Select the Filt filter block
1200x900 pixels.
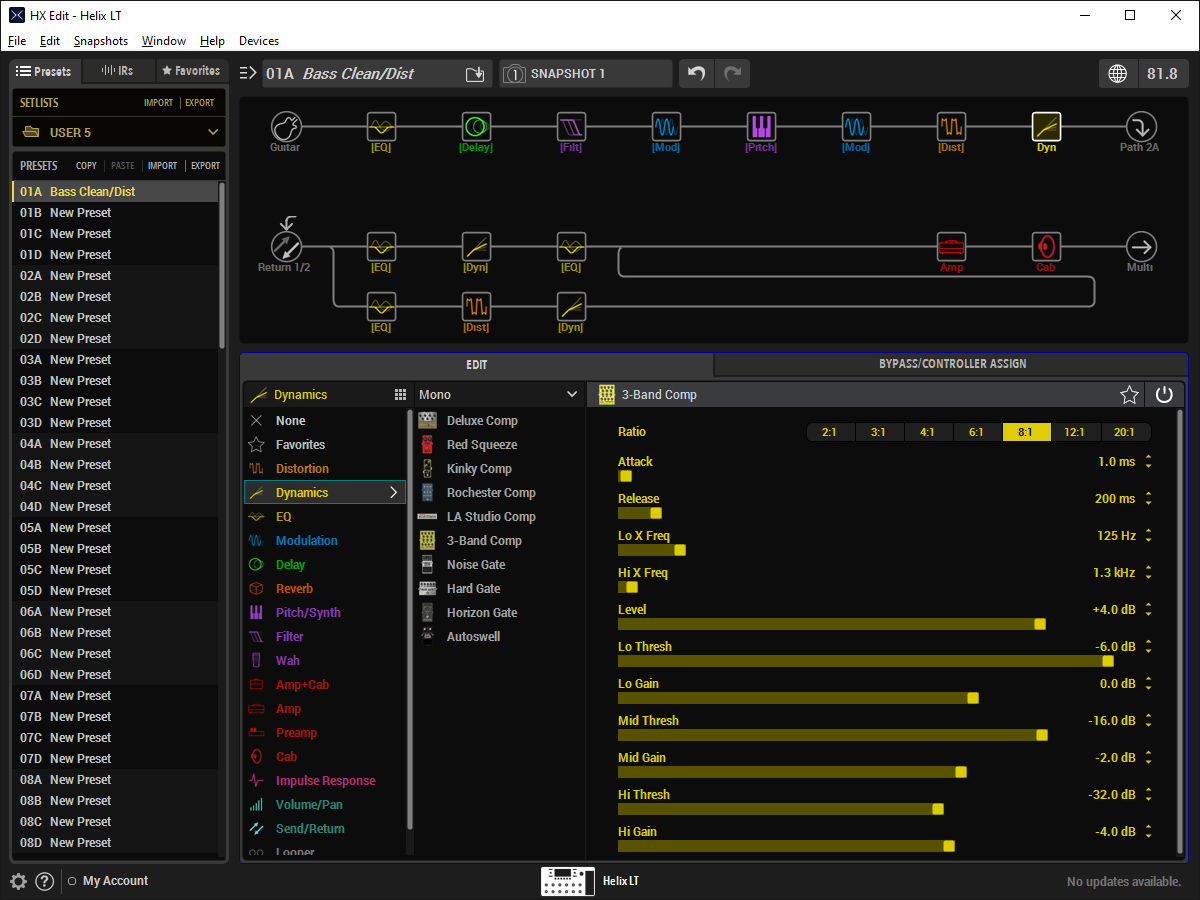(571, 127)
